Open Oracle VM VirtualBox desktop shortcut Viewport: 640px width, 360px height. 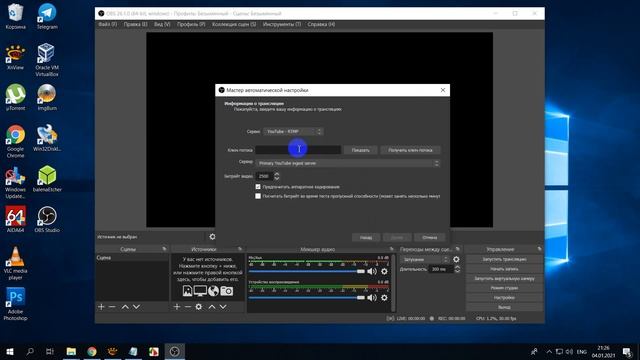pyautogui.click(x=47, y=60)
